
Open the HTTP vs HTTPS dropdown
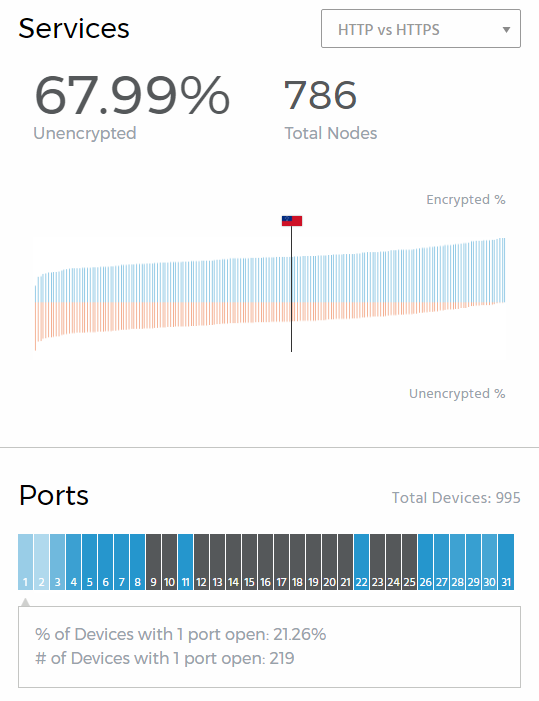[x=421, y=29]
